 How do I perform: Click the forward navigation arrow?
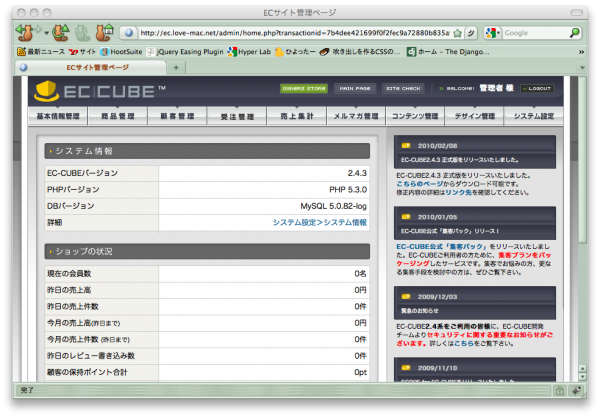tap(38, 29)
